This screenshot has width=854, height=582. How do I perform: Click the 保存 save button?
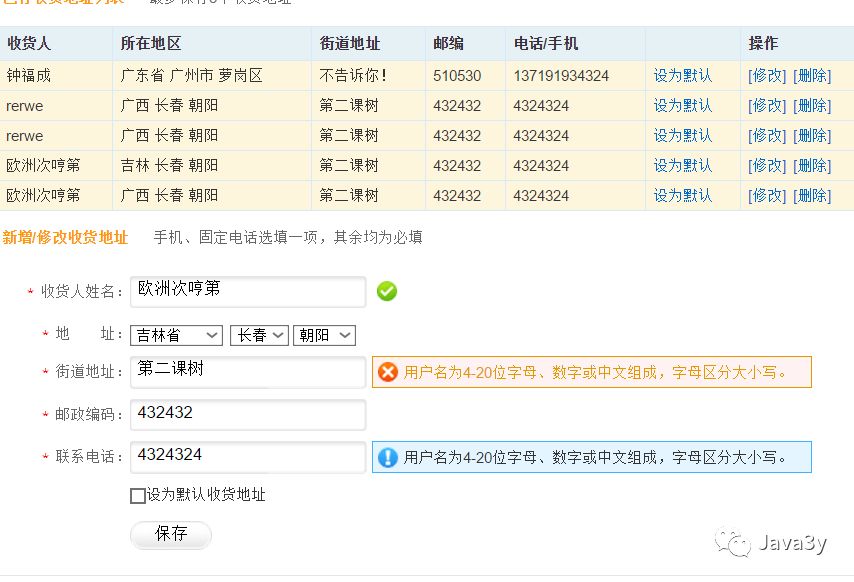171,534
